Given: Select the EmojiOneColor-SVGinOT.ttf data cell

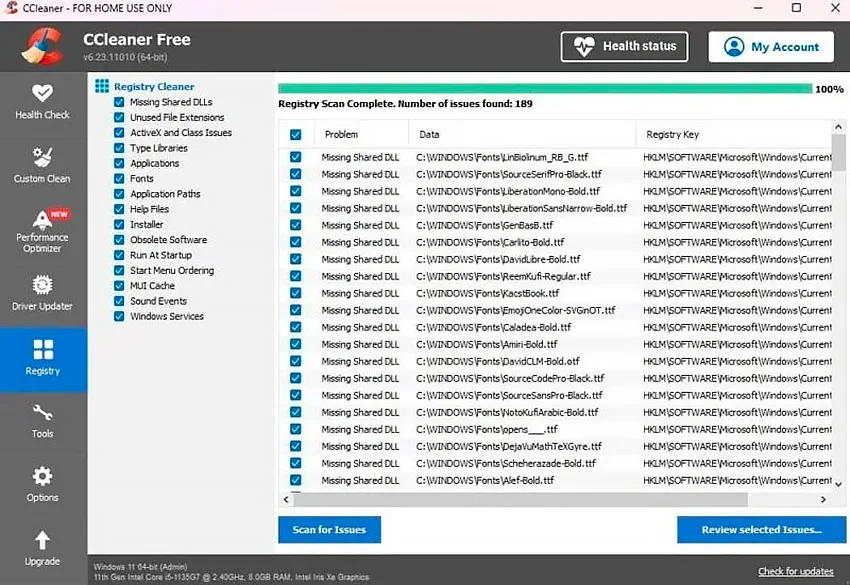Looking at the screenshot, I should 516,310.
